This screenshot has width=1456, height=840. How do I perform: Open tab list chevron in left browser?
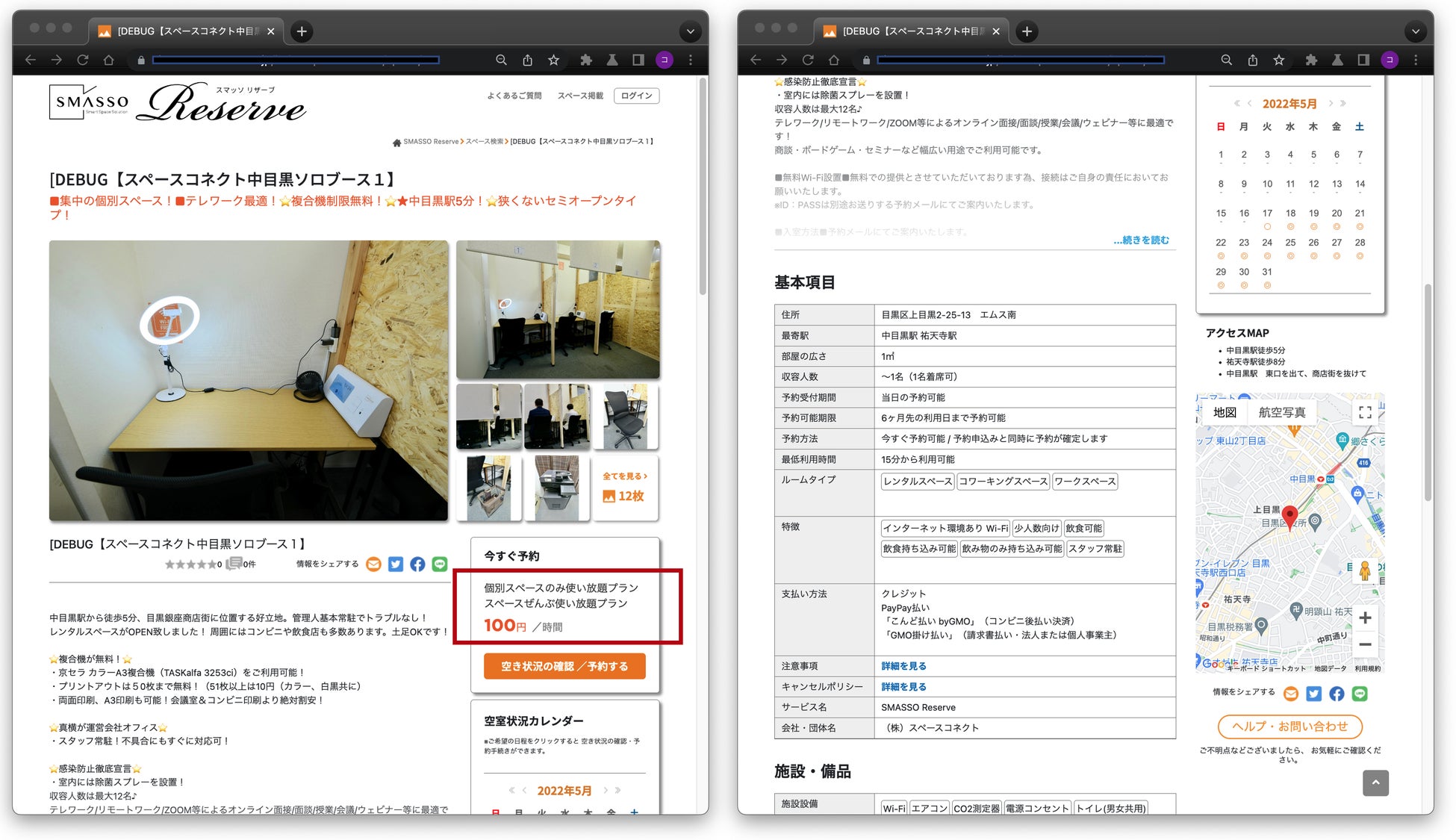tap(690, 31)
